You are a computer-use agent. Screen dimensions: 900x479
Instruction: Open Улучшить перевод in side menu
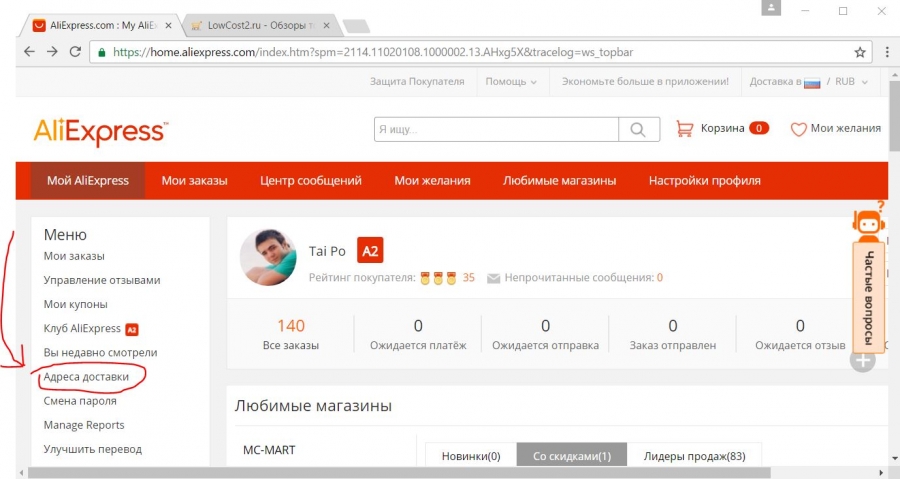point(92,449)
